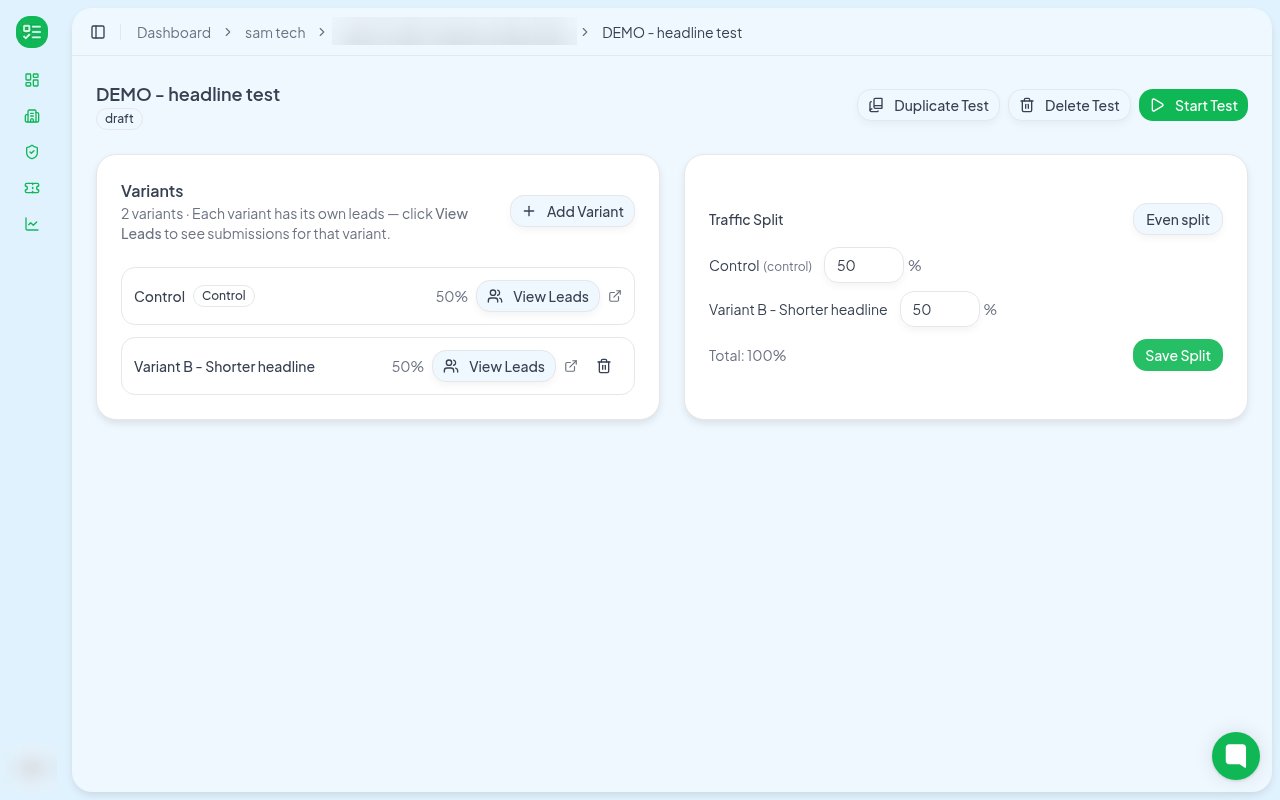The height and width of the screenshot is (800, 1280).
Task: Select the shield check icon in the sidebar
Action: point(32,152)
